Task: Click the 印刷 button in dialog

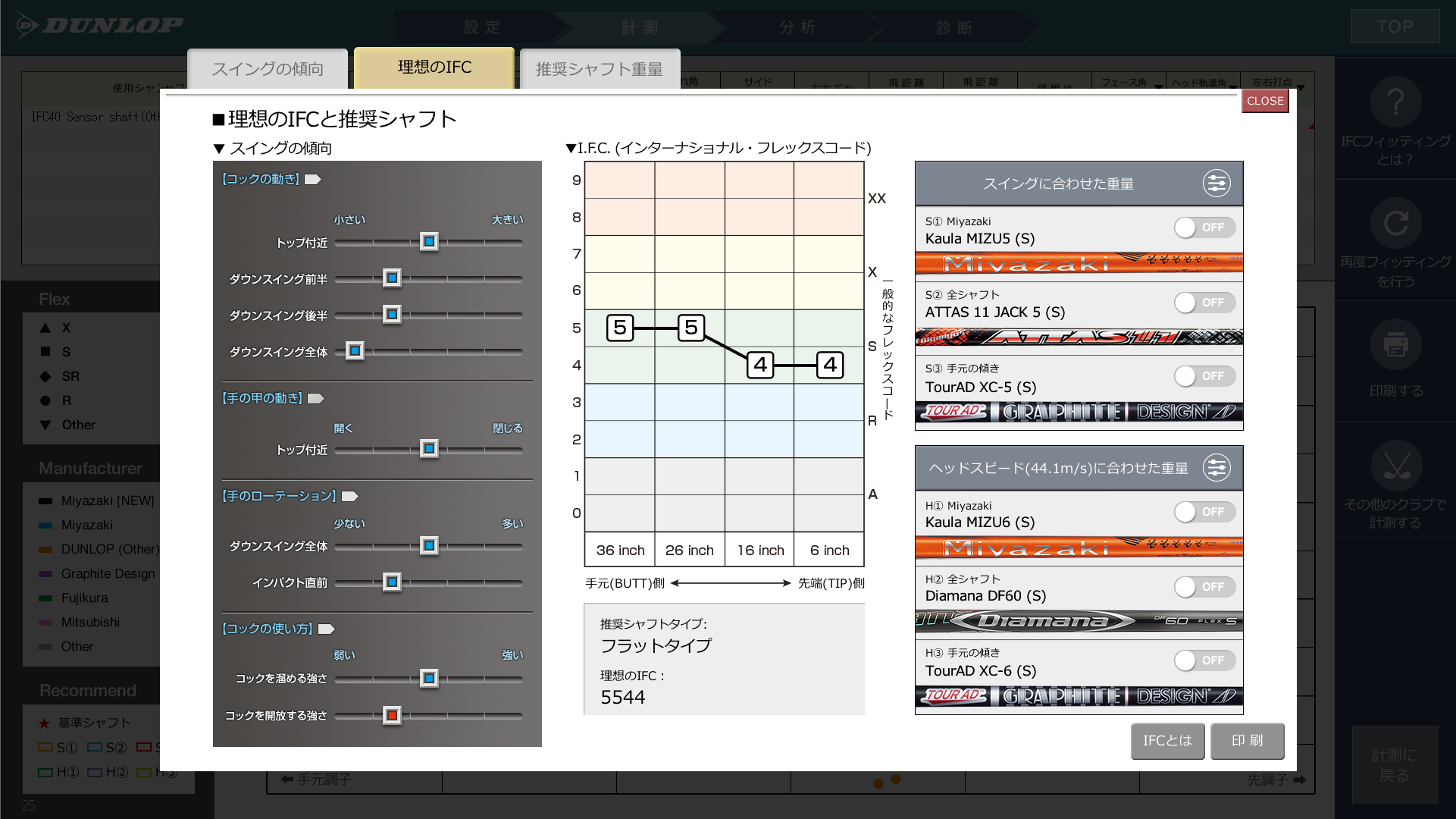Action: (1247, 741)
